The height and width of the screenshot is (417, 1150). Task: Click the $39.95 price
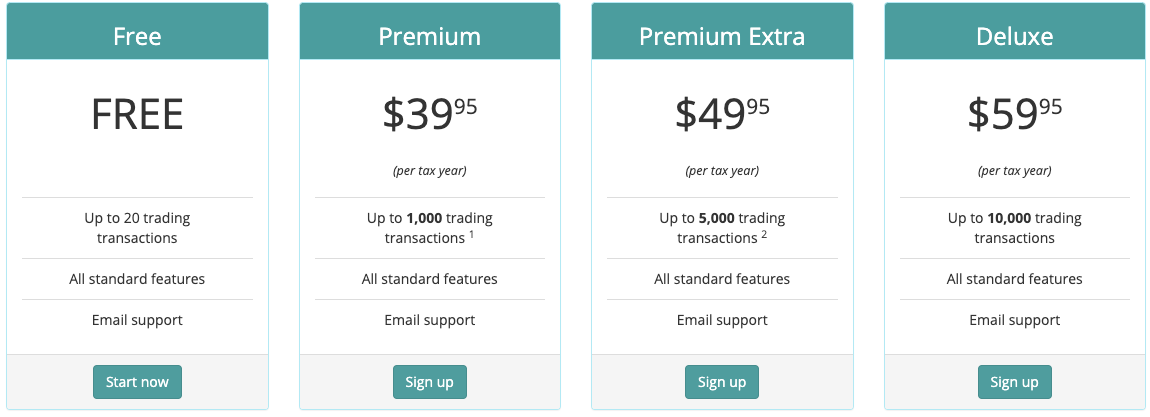(430, 114)
